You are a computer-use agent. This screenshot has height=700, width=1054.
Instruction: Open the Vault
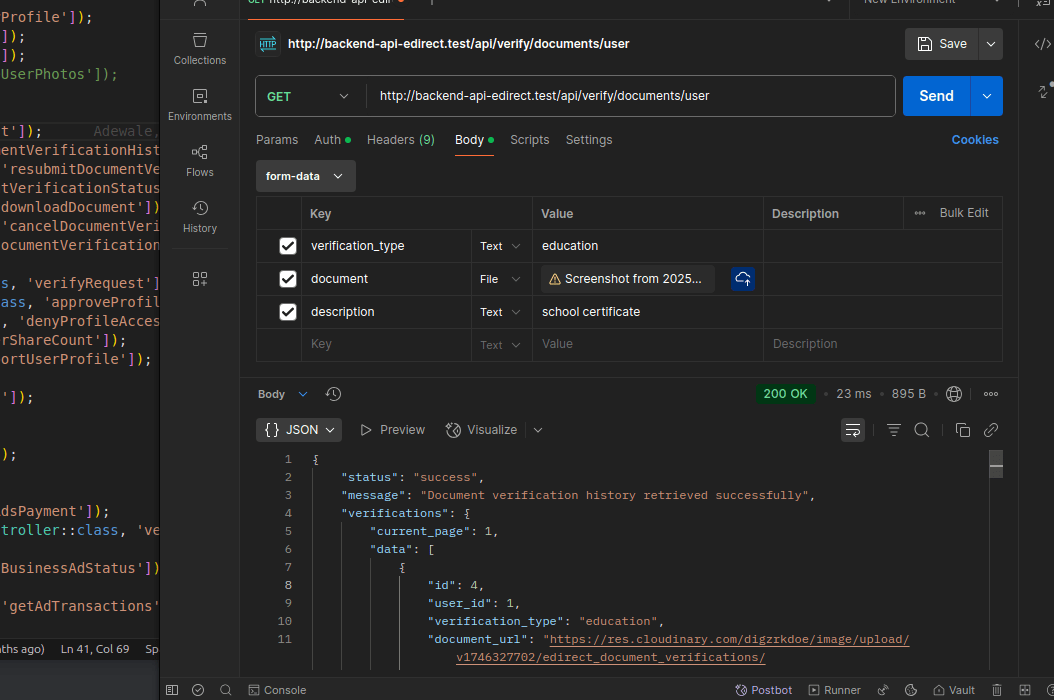pos(954,690)
